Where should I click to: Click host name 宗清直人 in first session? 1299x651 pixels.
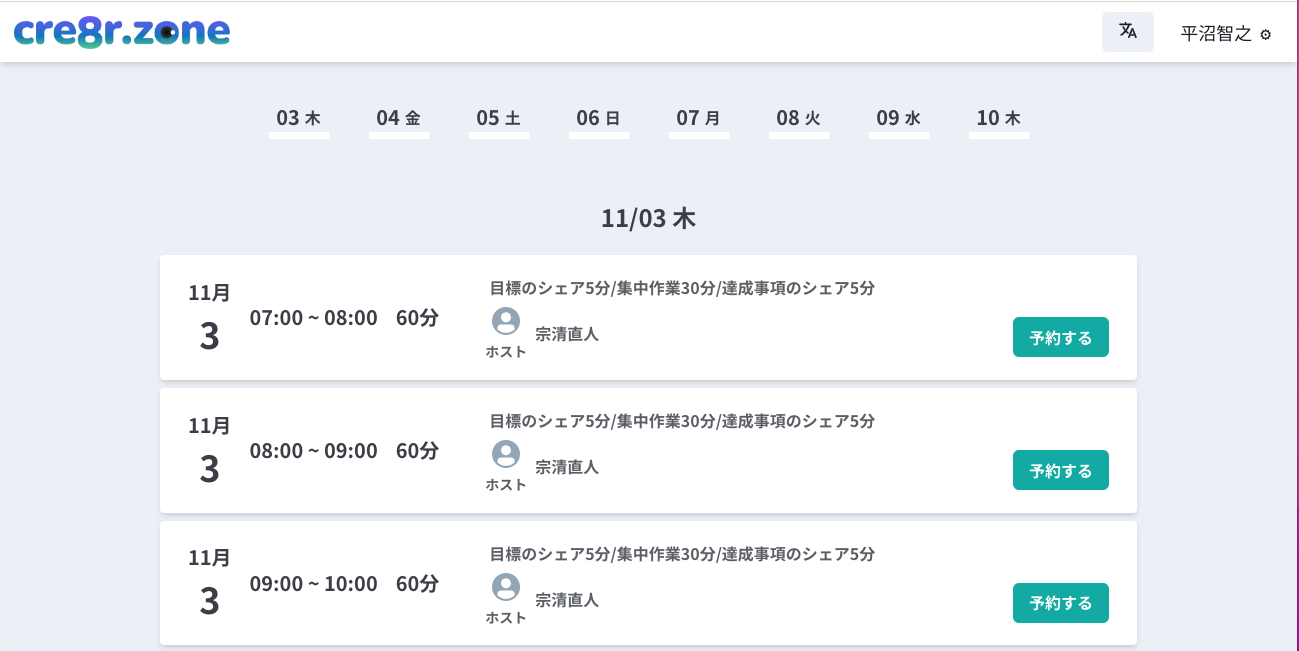[x=567, y=334]
